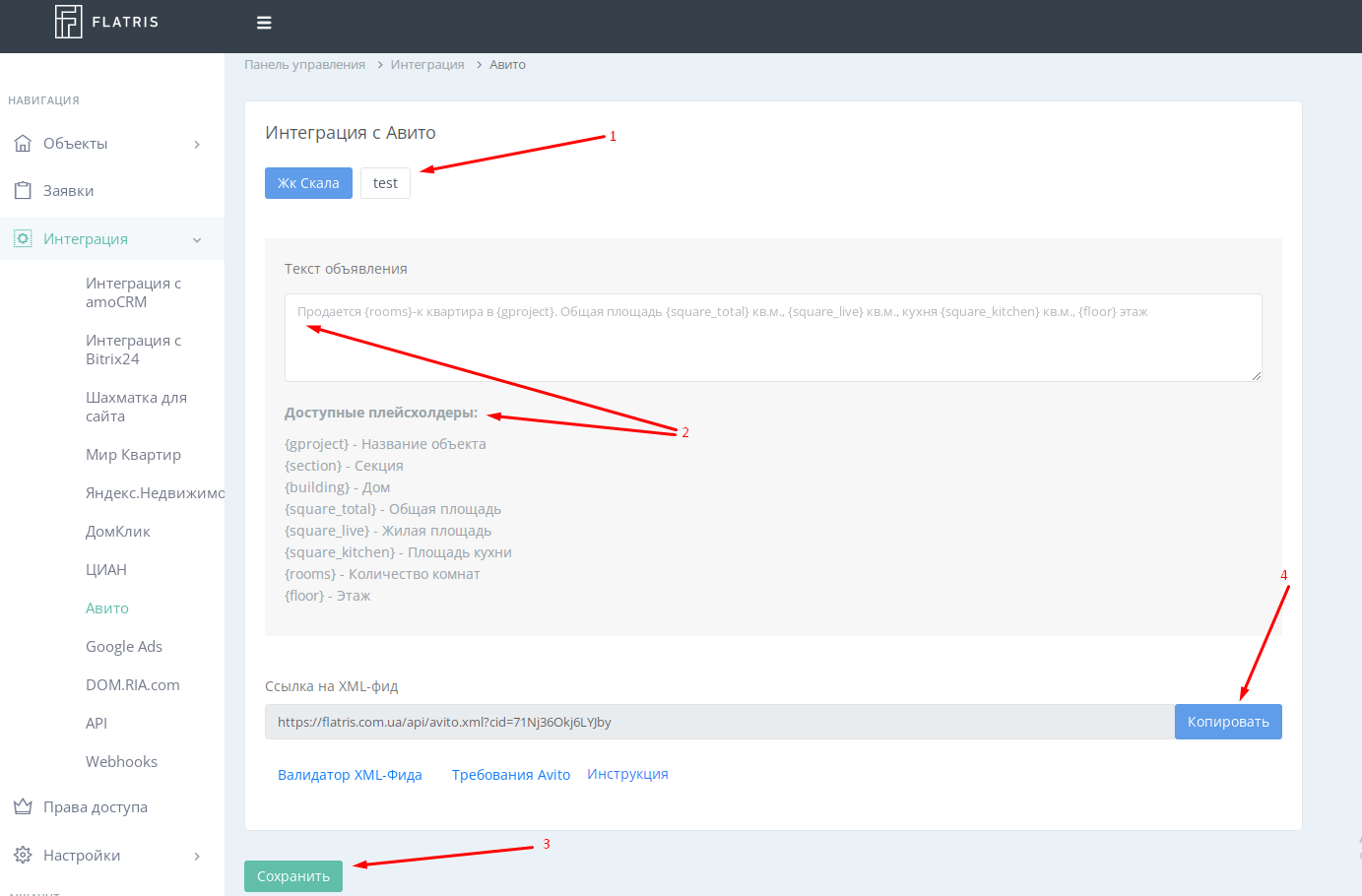Click the Права доступа crown icon
The width and height of the screenshot is (1362, 896).
pyautogui.click(x=23, y=807)
